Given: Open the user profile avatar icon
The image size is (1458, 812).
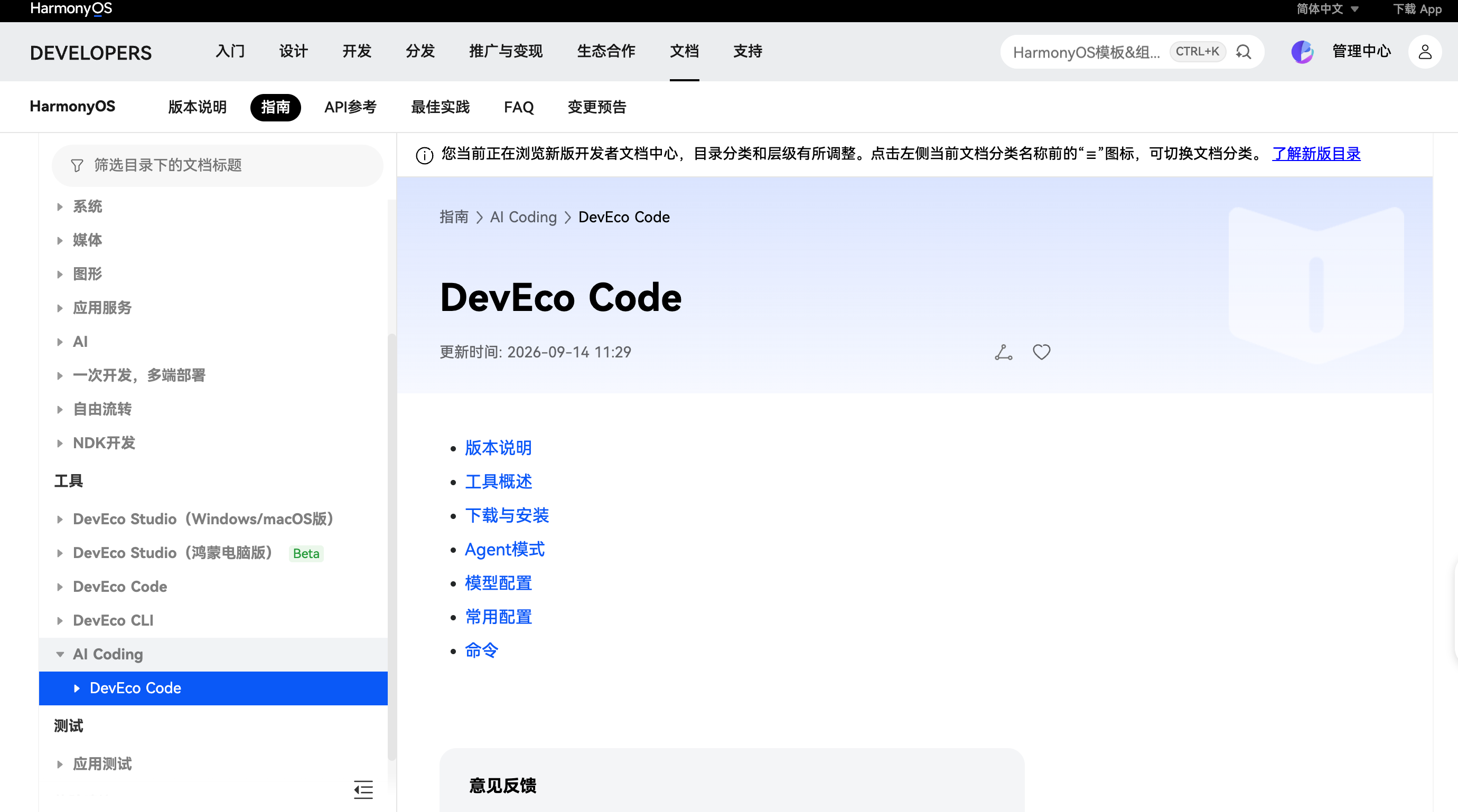Looking at the screenshot, I should point(1425,52).
